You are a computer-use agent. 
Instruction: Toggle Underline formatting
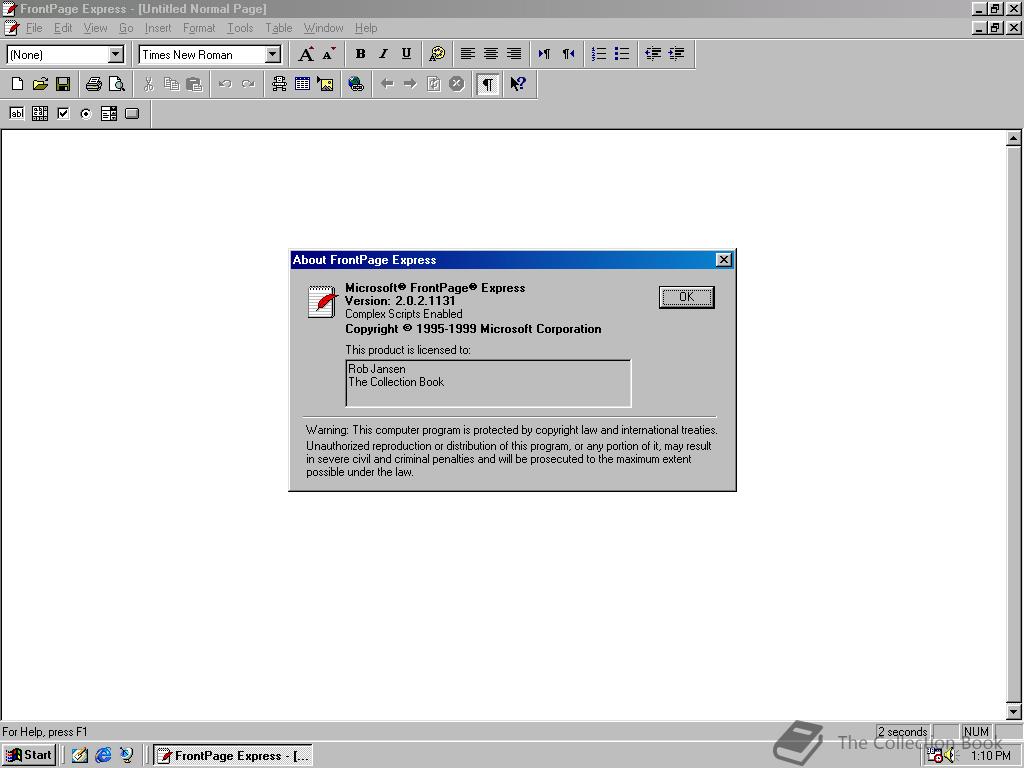(406, 54)
